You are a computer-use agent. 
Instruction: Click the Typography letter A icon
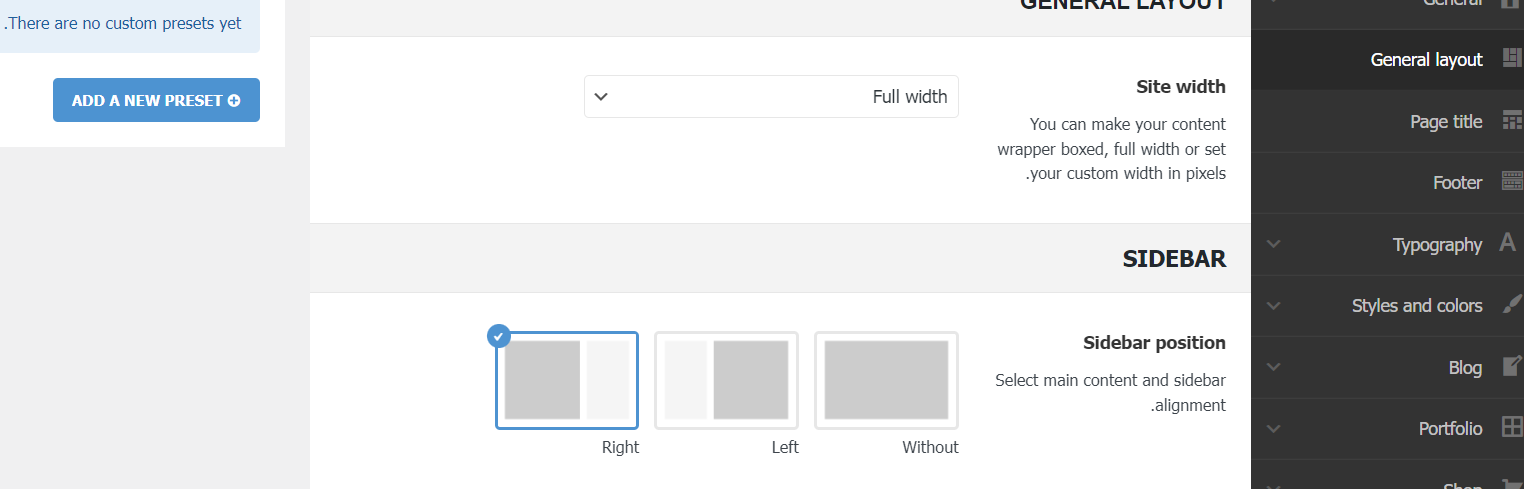[1508, 243]
